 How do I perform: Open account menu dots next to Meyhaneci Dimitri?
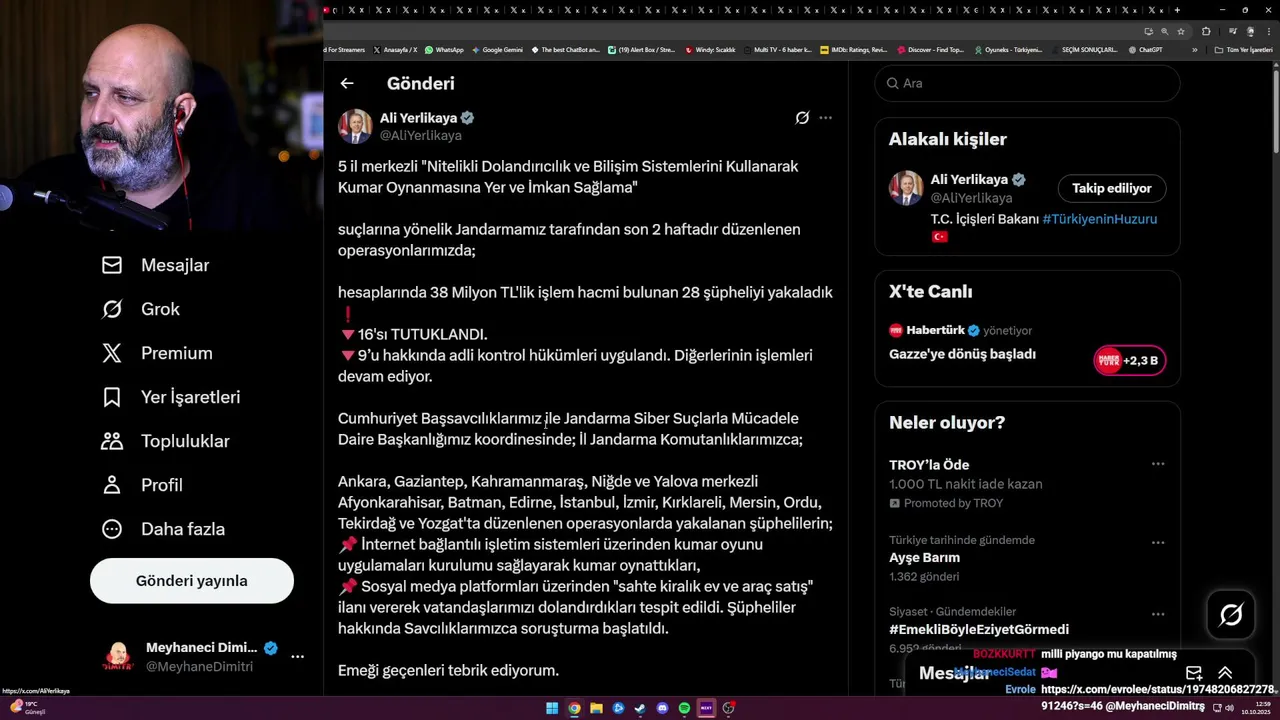(297, 657)
